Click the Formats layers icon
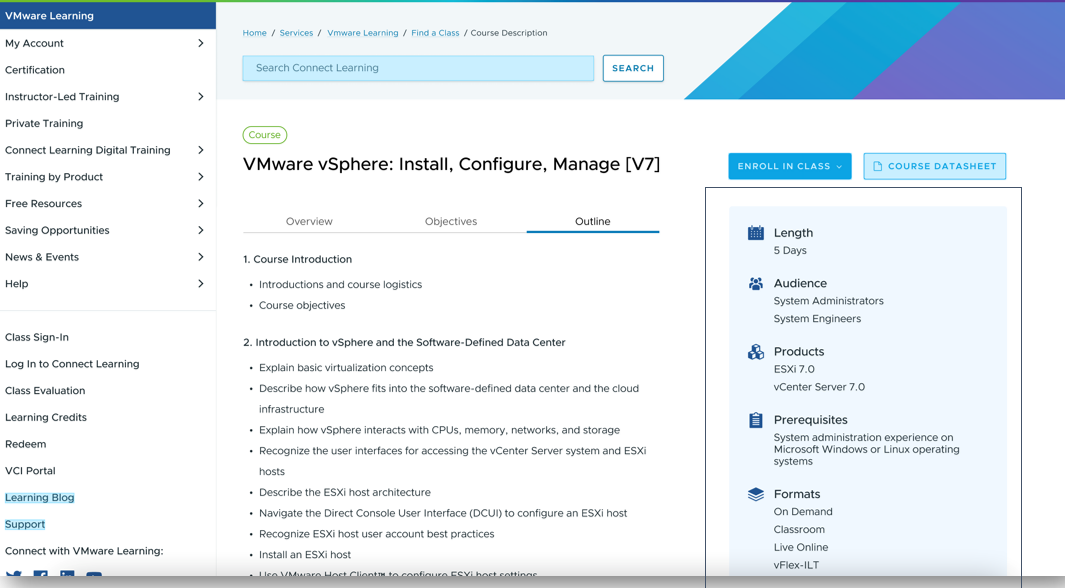1065x588 pixels. point(755,494)
